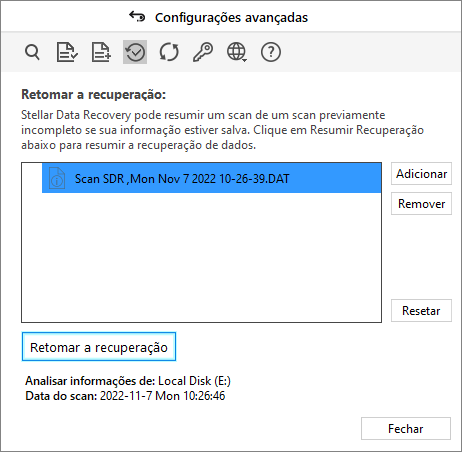Click the Configurações avançadas title text
Viewport: 462px width, 452px height.
pos(231,18)
